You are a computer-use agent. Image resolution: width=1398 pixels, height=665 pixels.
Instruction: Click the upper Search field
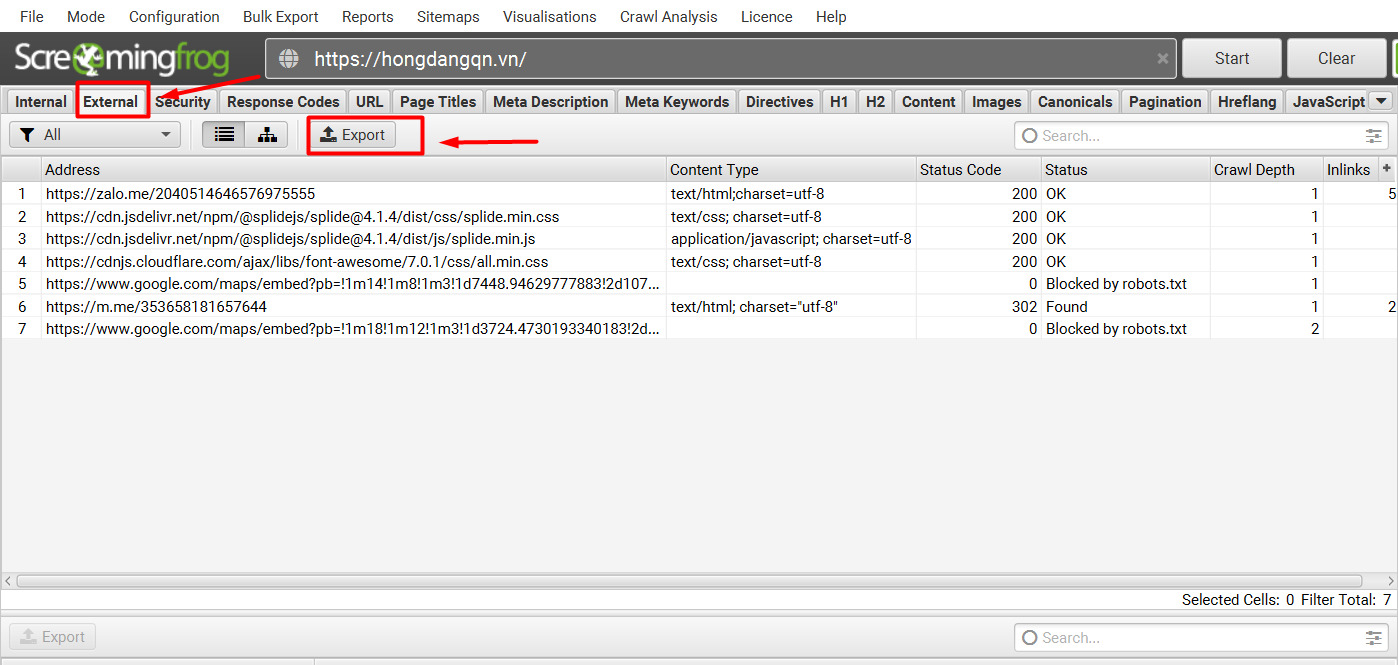1201,136
